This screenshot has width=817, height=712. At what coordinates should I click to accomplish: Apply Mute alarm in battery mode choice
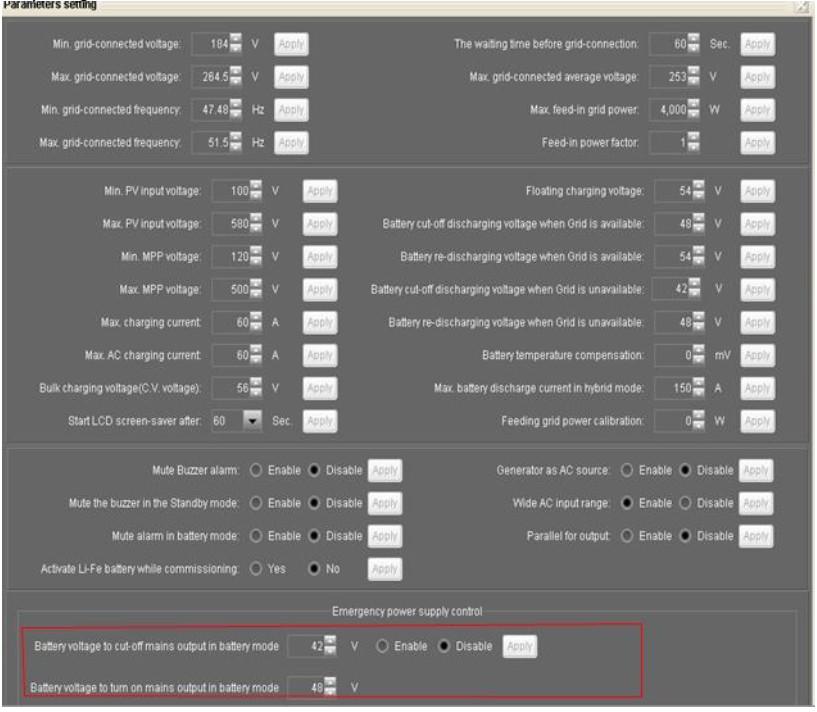point(385,536)
